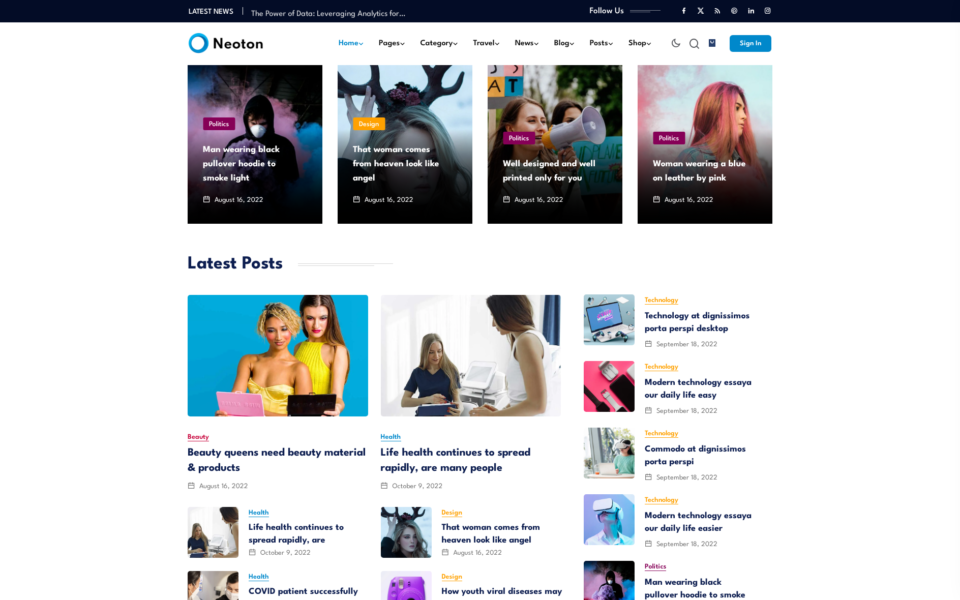Click the Sign In button
This screenshot has height=600, width=960.
(x=750, y=43)
